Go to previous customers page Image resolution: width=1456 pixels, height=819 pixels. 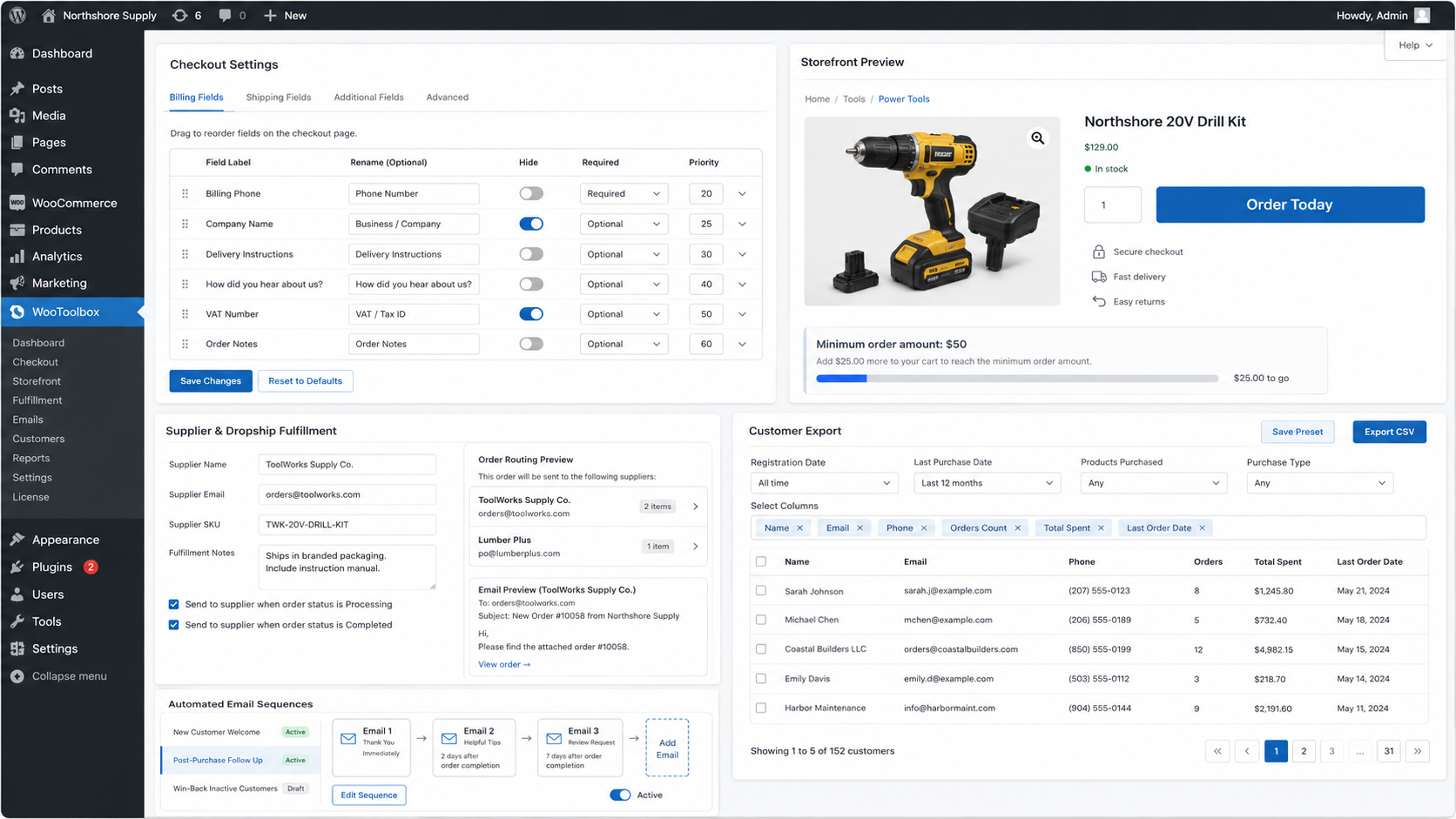coord(1246,751)
